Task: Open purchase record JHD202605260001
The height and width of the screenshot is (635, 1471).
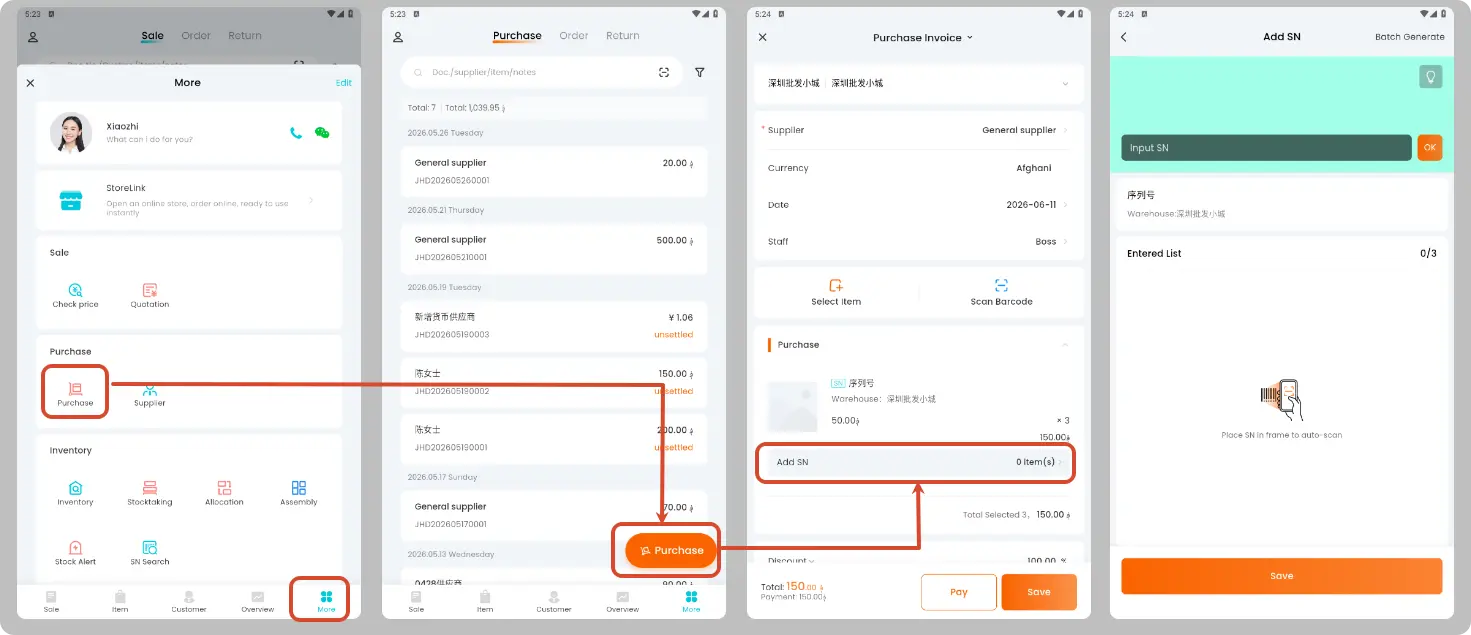Action: (x=554, y=171)
